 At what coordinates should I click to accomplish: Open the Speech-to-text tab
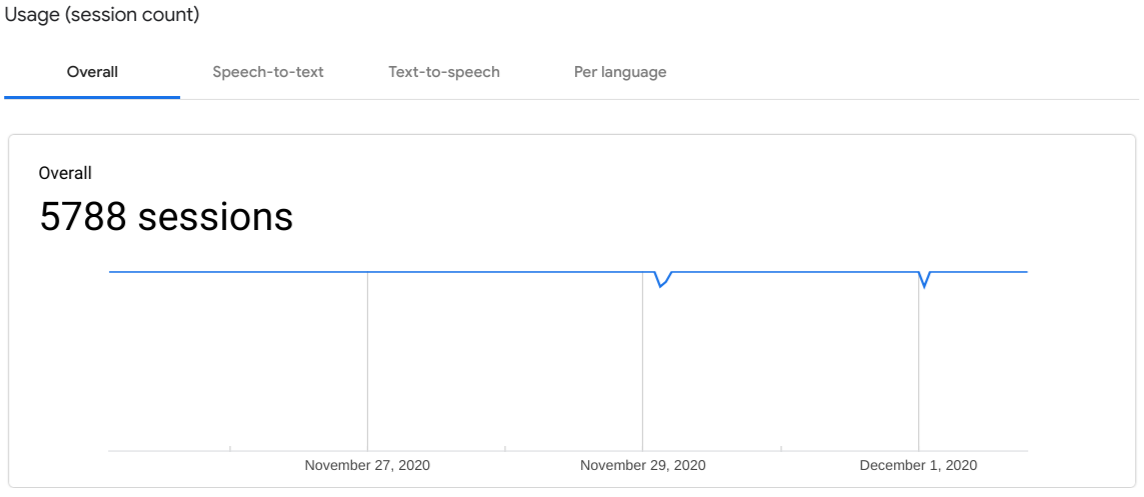point(268,72)
